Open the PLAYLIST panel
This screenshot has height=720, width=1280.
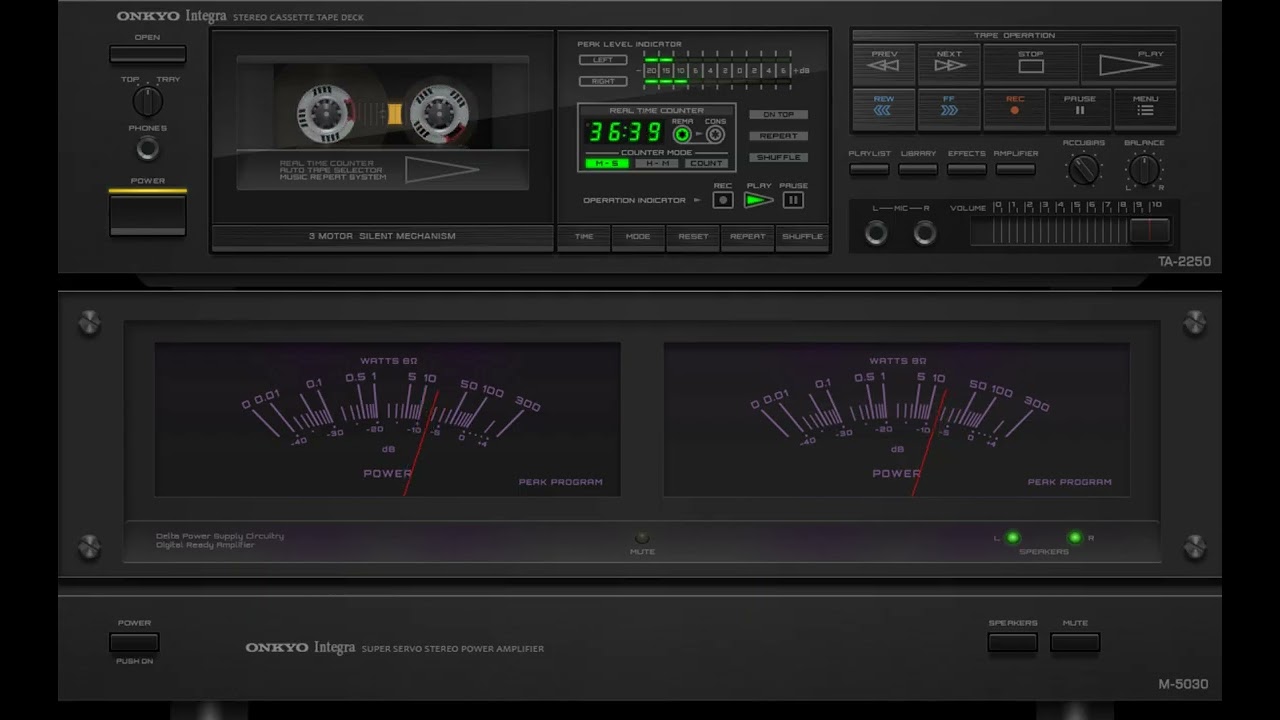click(869, 169)
